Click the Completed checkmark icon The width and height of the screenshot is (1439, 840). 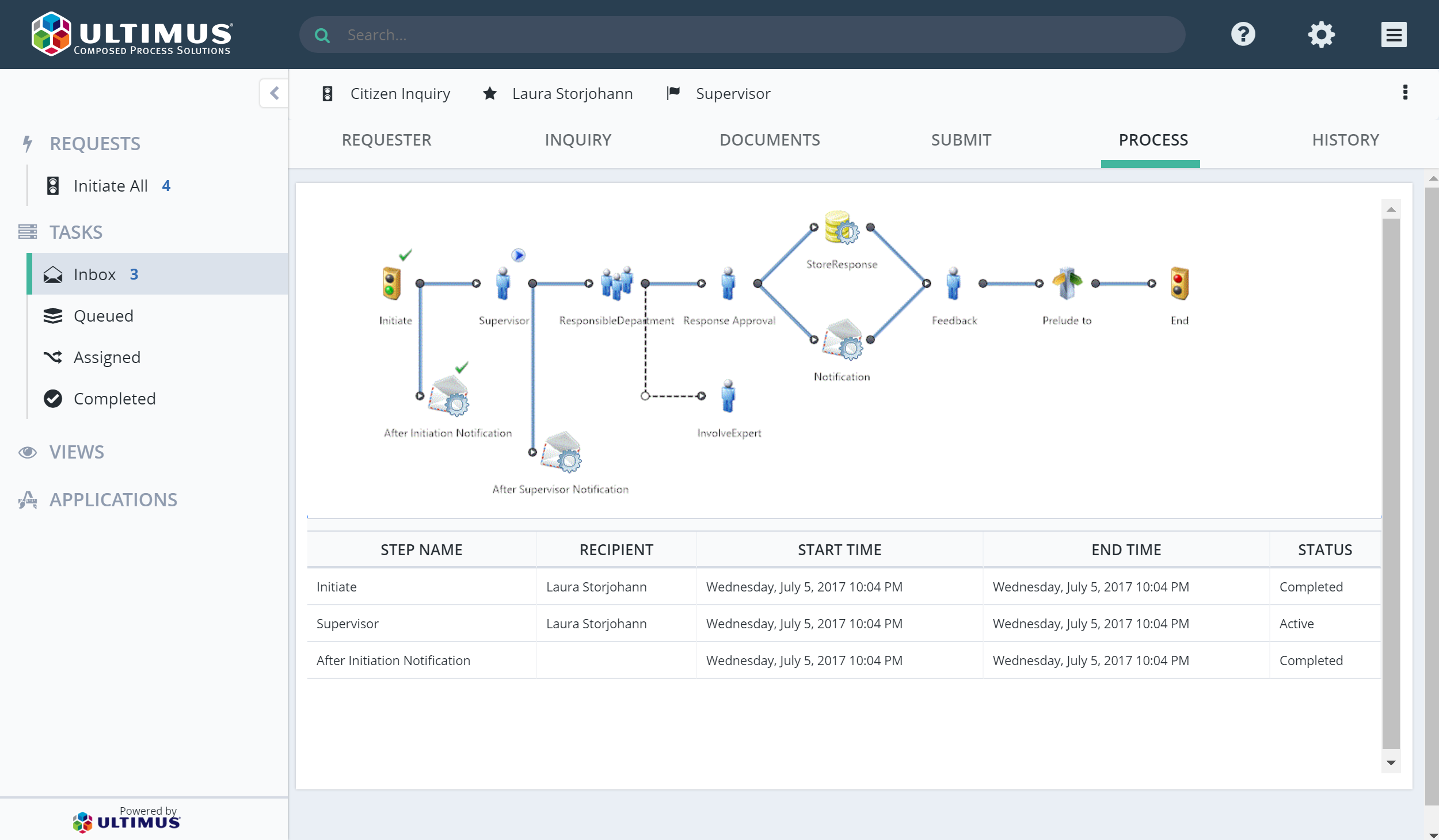point(53,399)
